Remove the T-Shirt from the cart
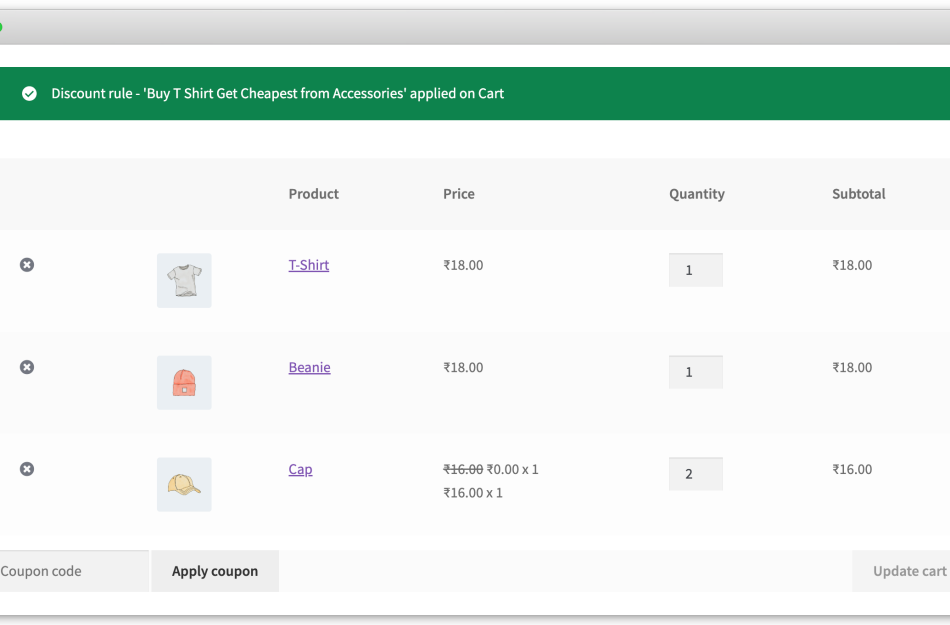Viewport: 950px width, 625px height. (x=26, y=264)
